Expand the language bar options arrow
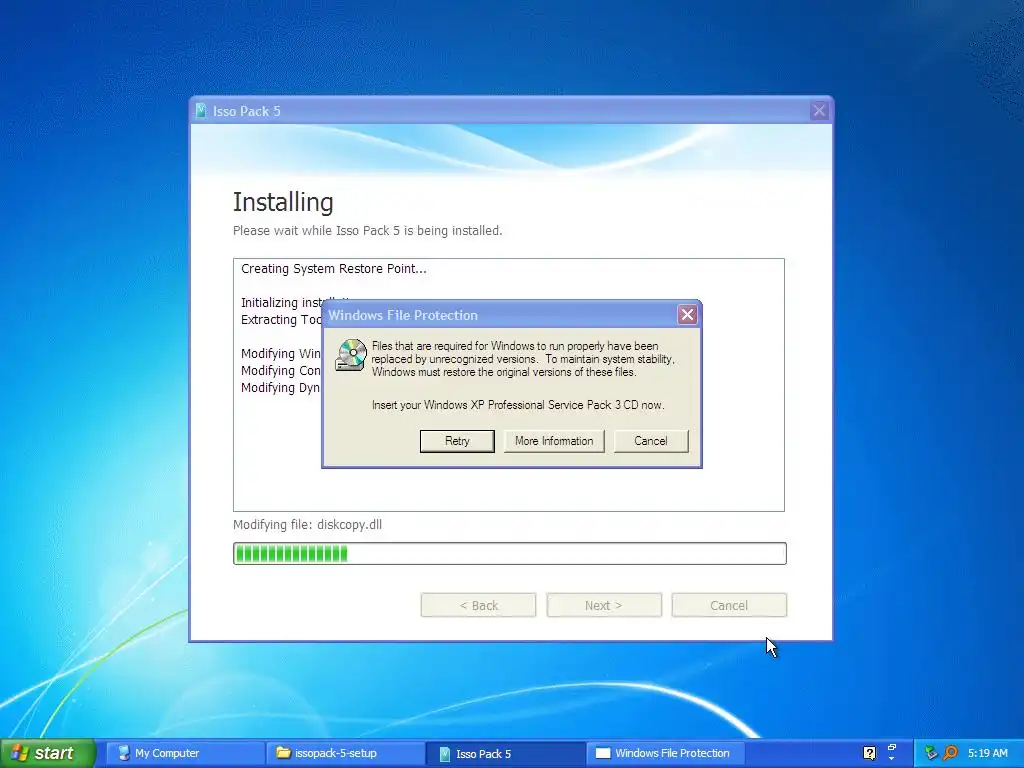1024x768 pixels. (891, 759)
